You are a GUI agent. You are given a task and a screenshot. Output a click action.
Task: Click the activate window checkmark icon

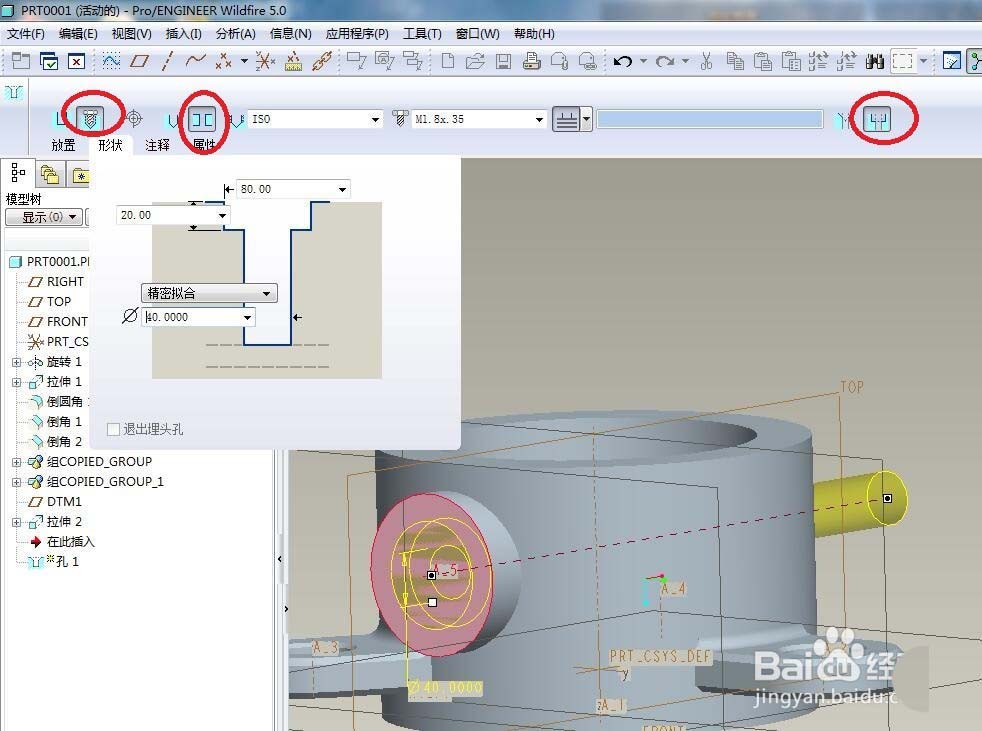pos(49,61)
